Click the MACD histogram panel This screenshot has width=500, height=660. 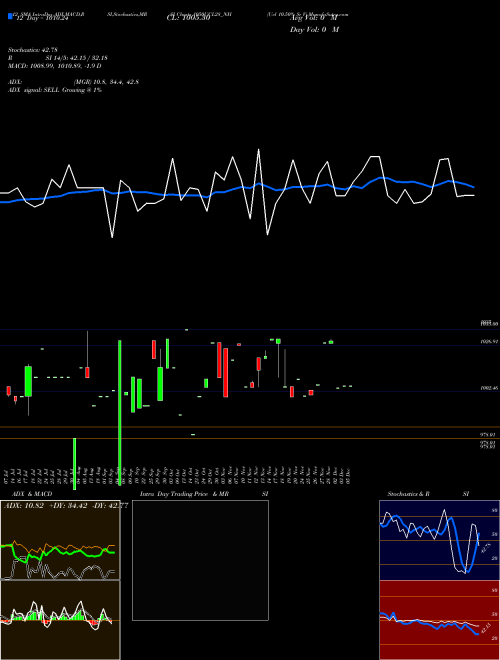pos(60,620)
